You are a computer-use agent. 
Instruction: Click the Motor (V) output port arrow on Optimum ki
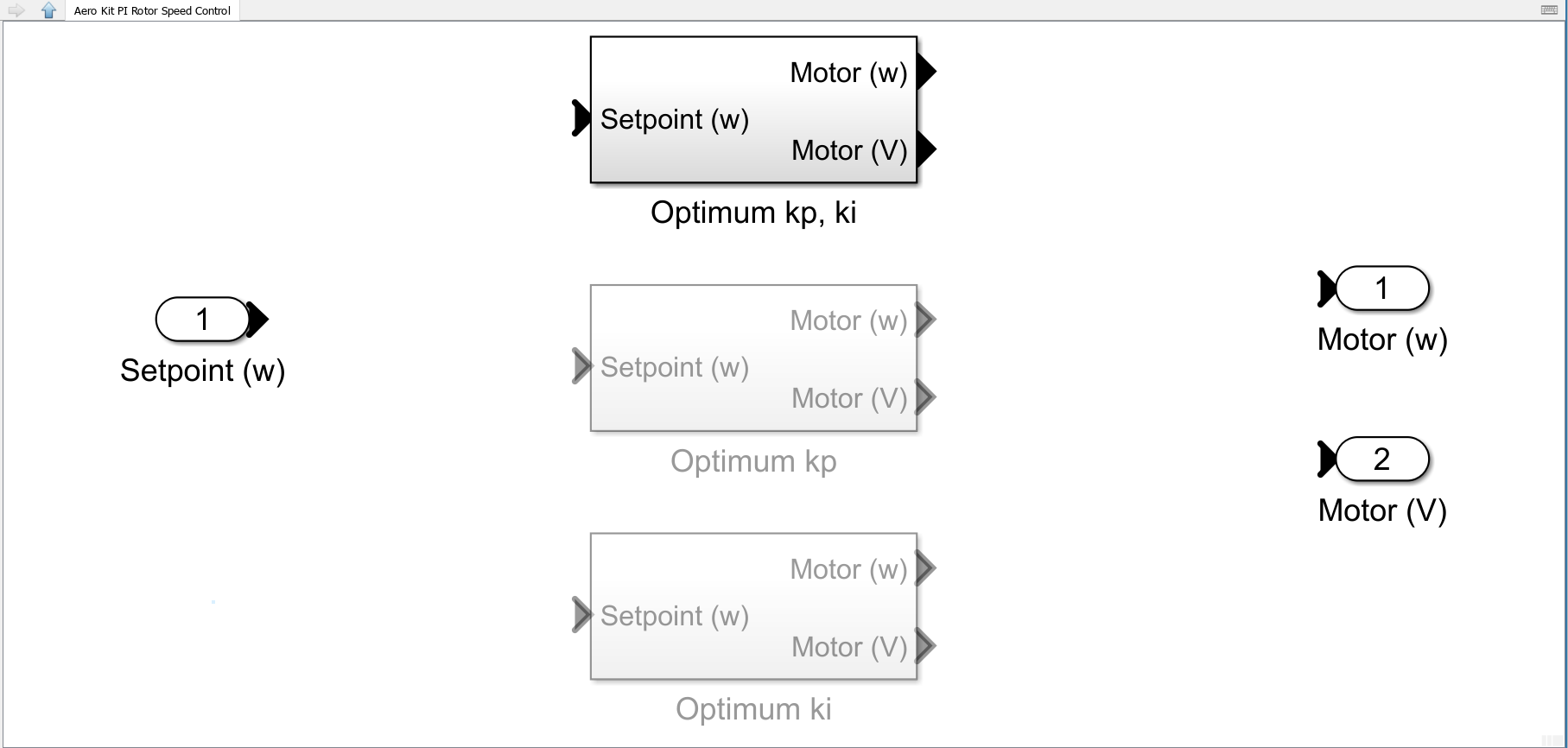point(926,646)
